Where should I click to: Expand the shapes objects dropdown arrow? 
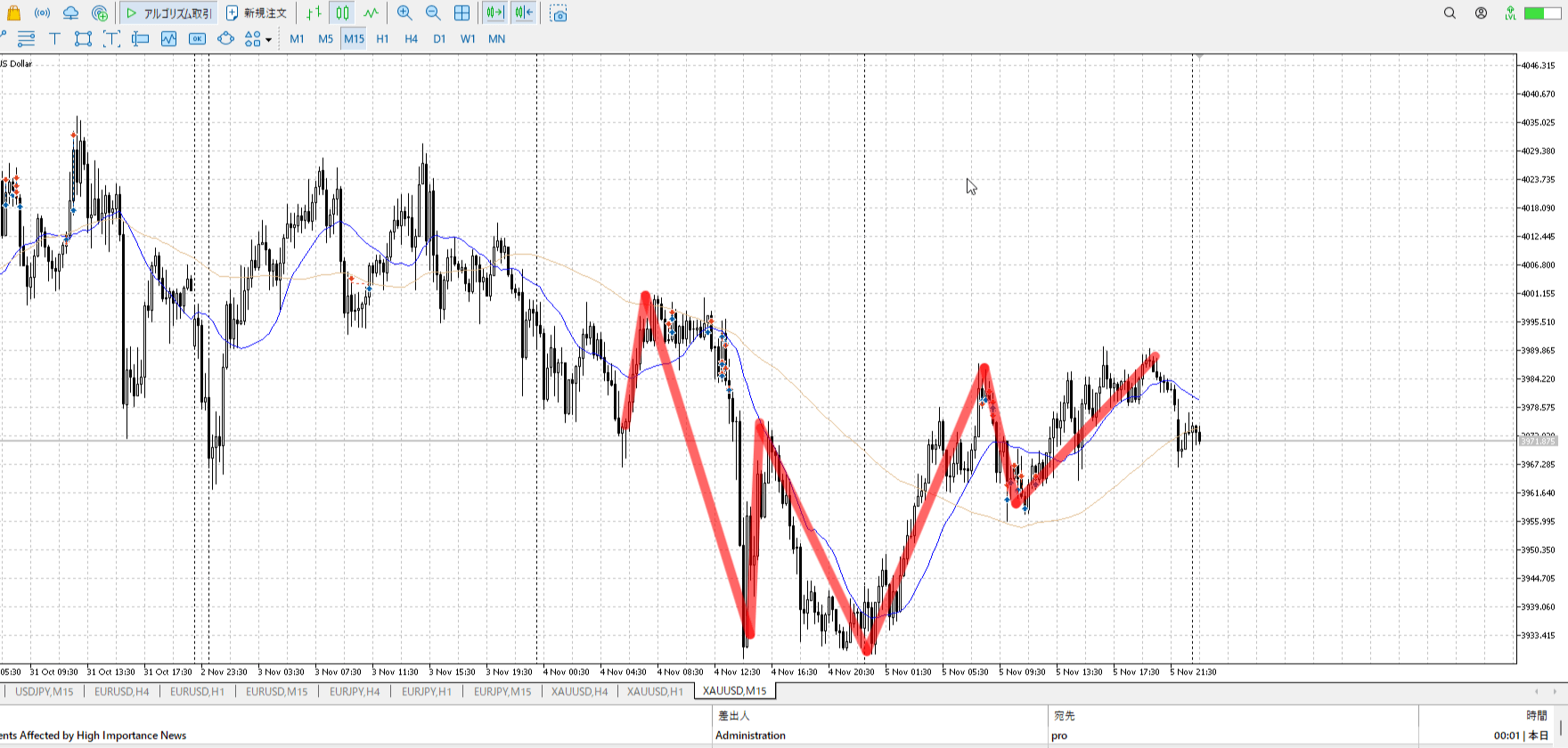pos(268,39)
